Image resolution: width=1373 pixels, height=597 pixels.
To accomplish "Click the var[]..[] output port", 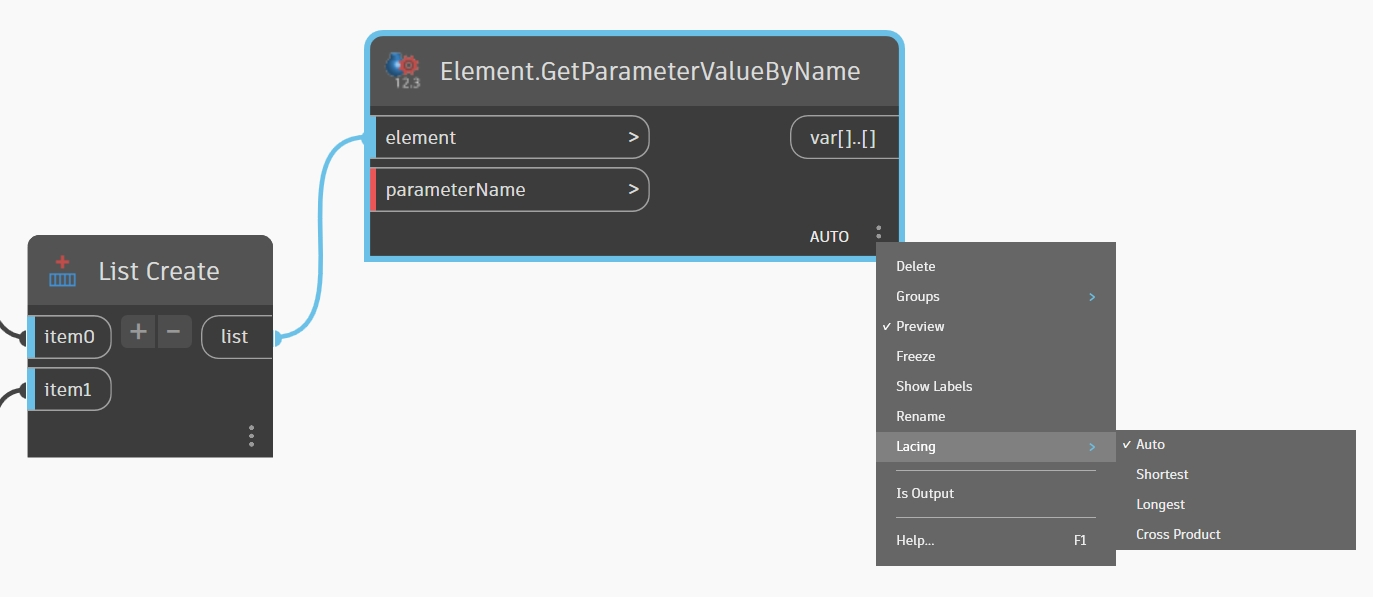I will point(843,138).
